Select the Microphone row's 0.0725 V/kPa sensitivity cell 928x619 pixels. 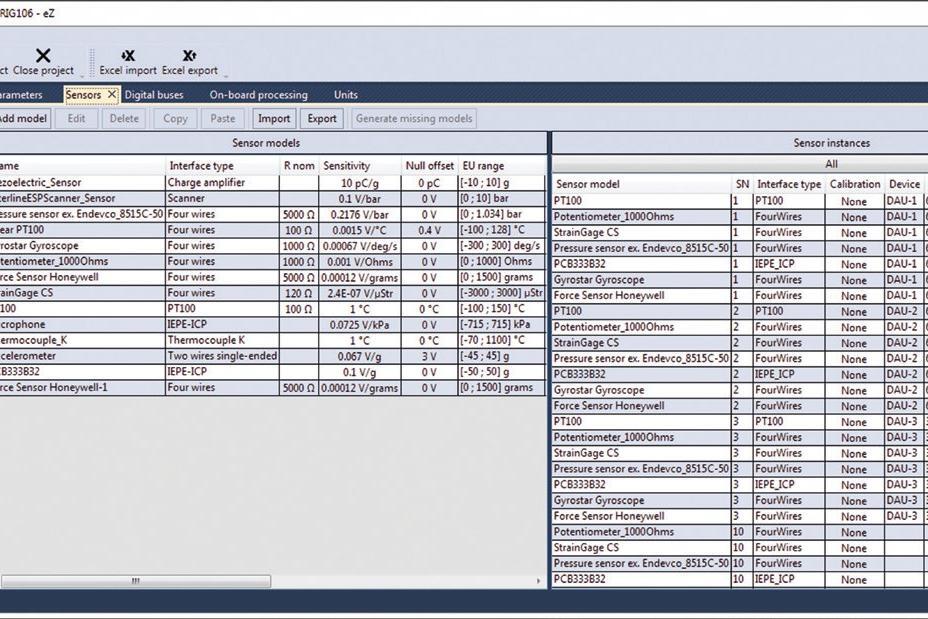coord(359,325)
